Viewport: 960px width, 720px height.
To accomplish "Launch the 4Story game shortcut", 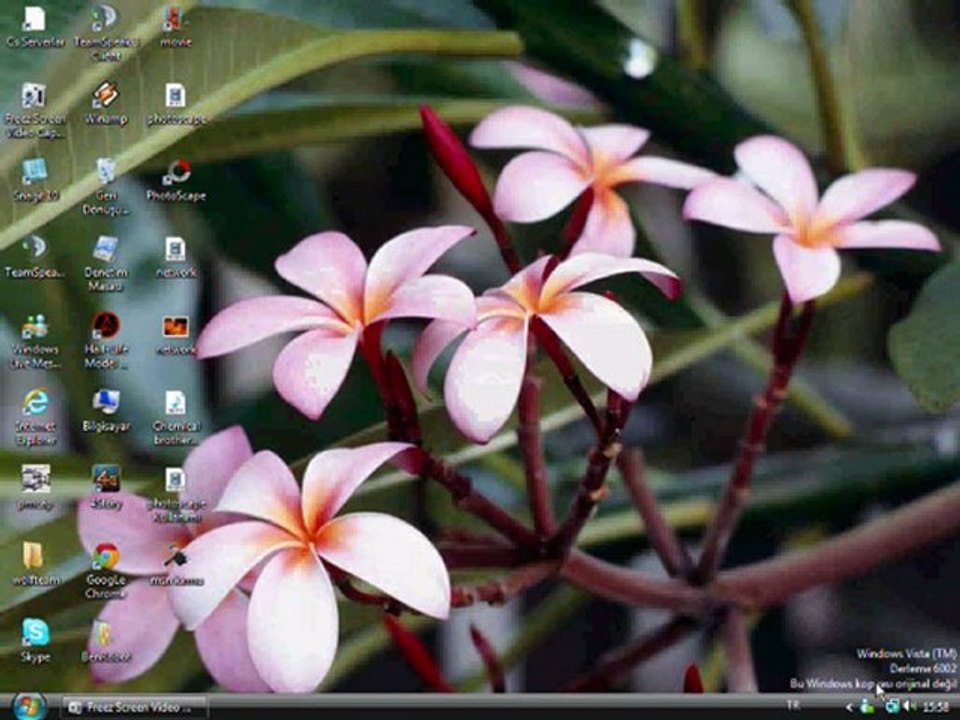I will (x=105, y=487).
